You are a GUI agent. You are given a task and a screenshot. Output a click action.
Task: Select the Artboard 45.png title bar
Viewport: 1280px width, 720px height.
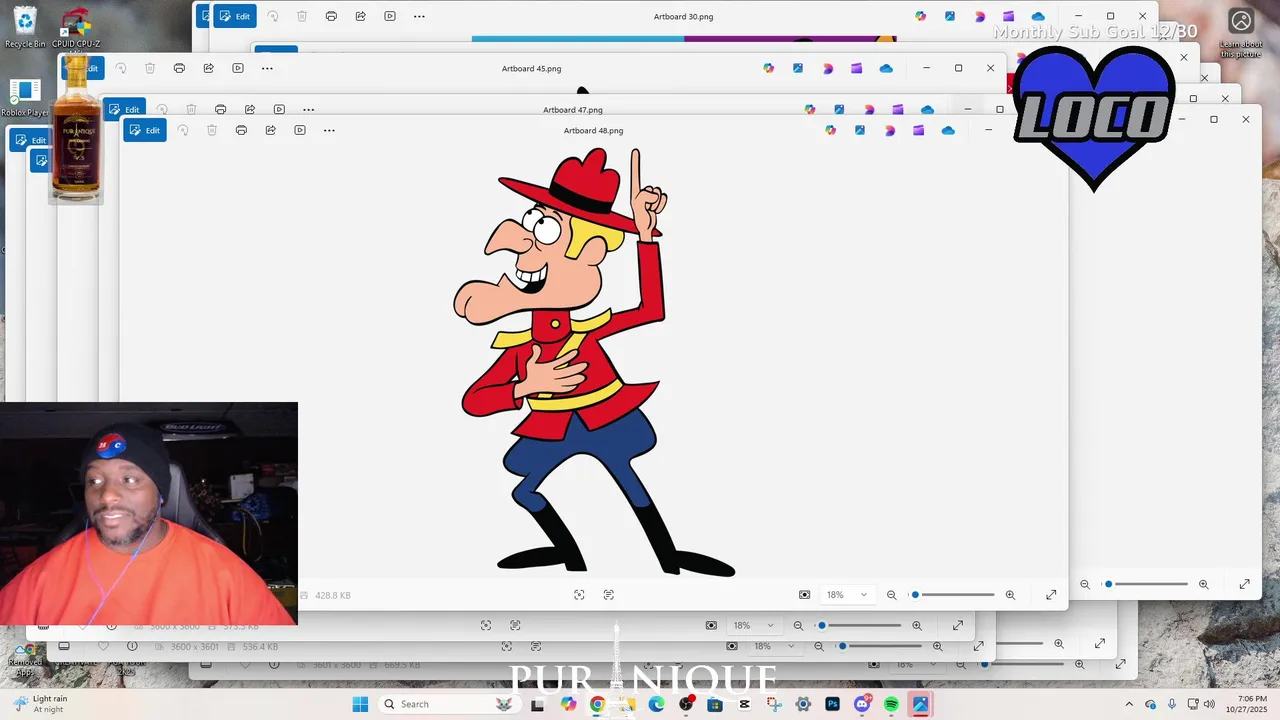531,68
